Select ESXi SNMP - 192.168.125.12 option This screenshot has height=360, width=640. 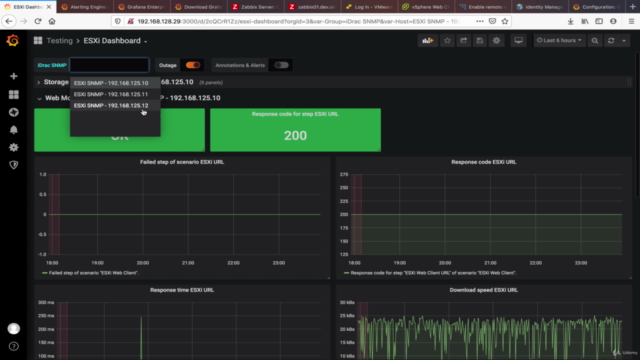point(115,105)
